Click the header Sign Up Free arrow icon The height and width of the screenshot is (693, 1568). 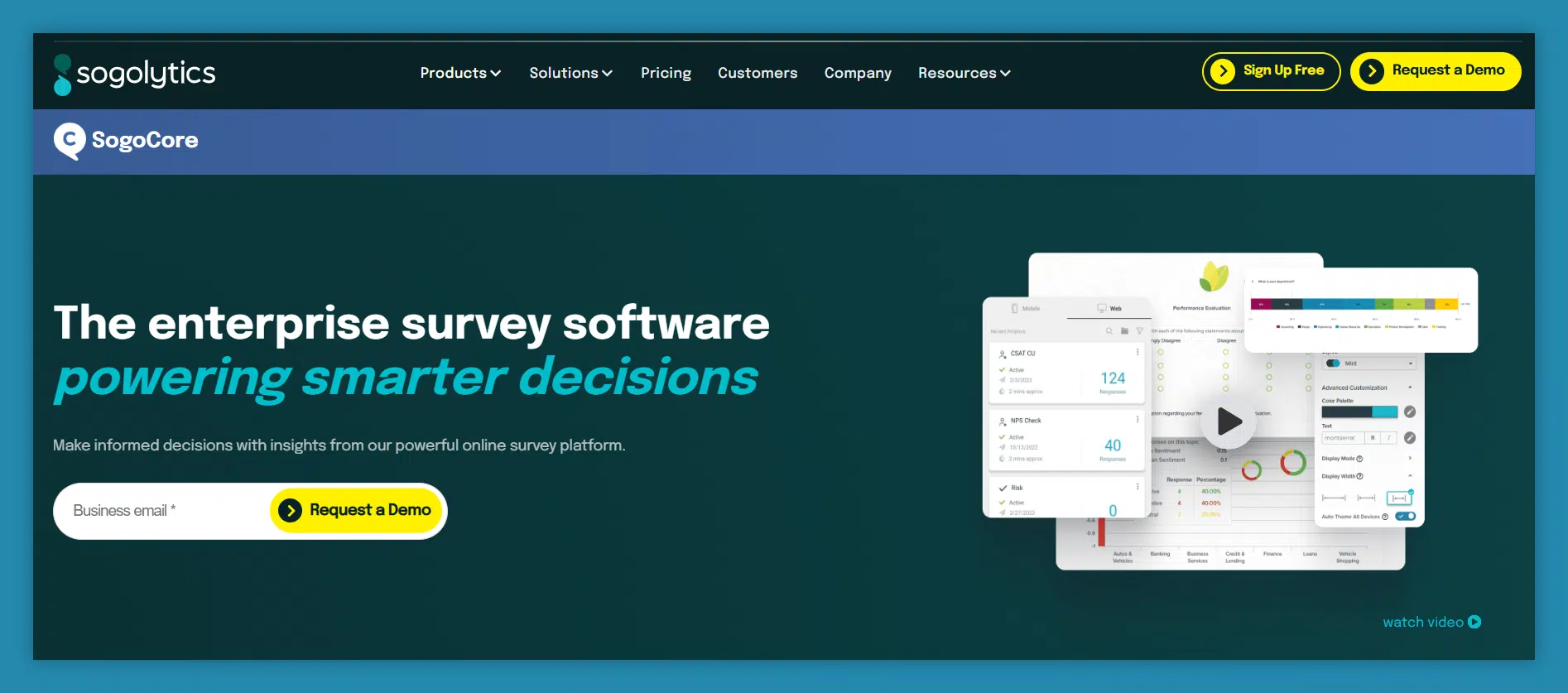tap(1223, 71)
